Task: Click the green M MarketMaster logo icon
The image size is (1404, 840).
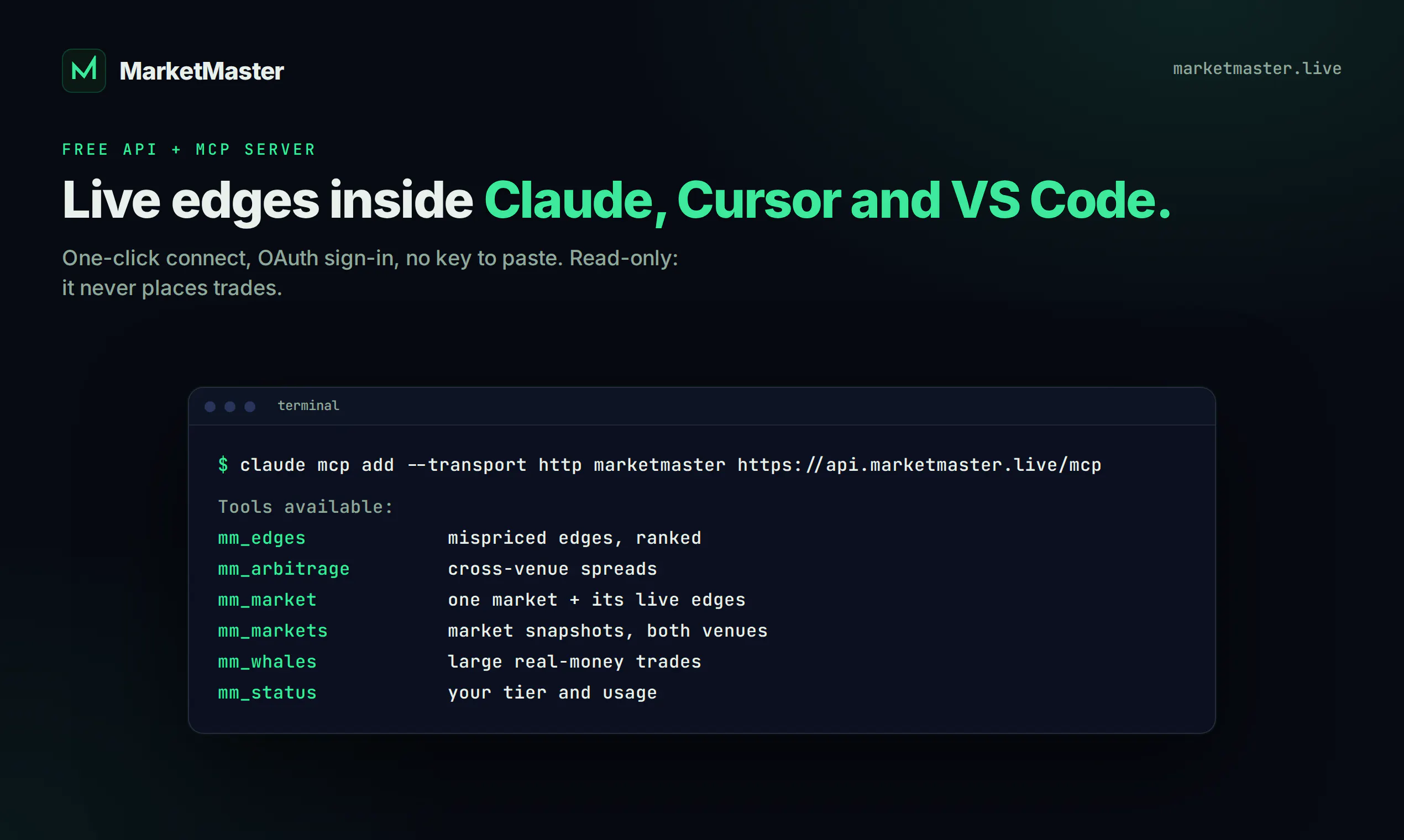Action: [x=84, y=71]
